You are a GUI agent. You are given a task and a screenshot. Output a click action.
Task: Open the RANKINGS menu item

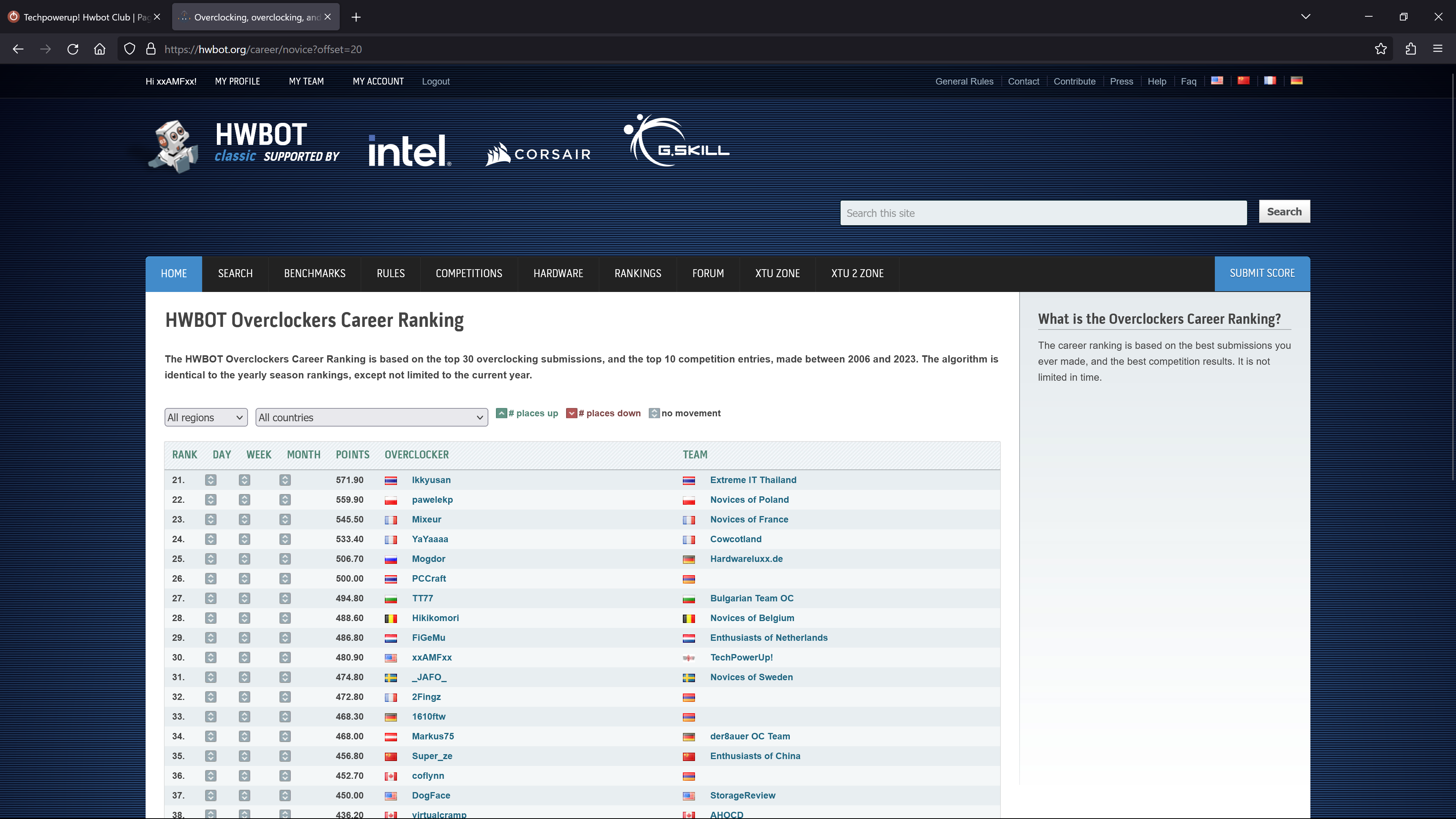tap(637, 273)
